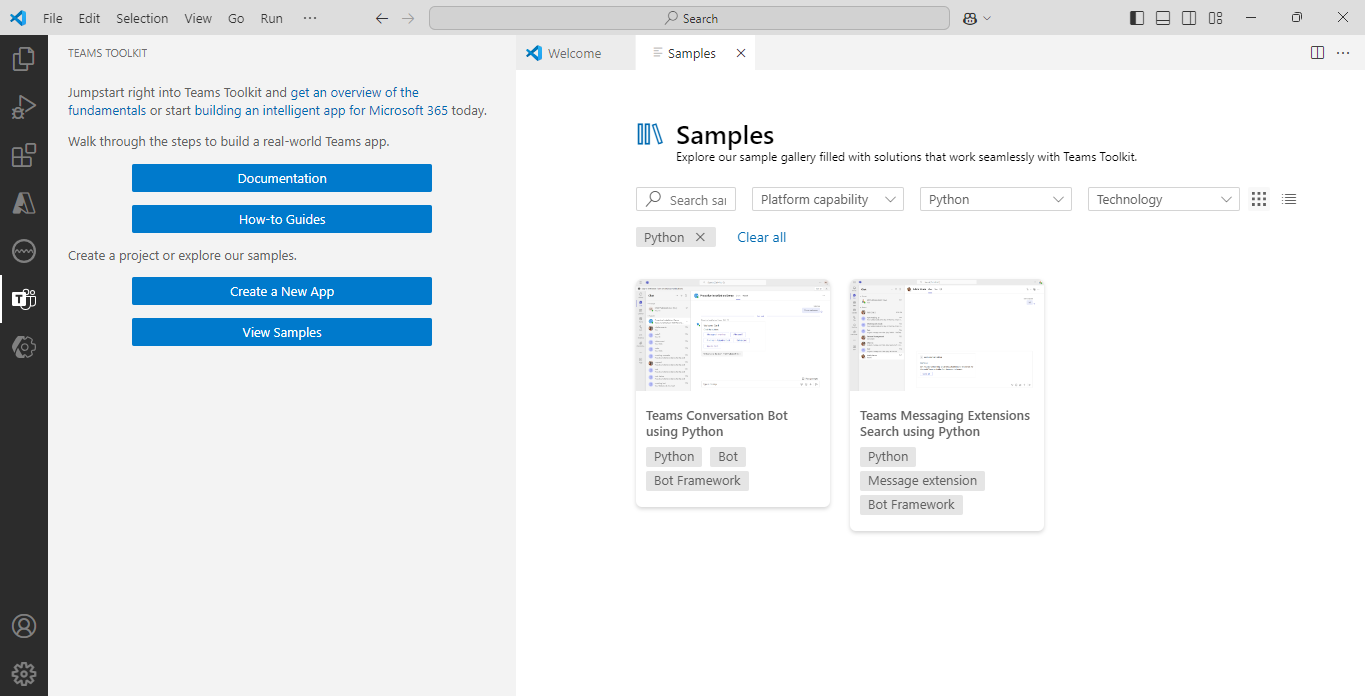Screen dimensions: 1365x696
Task: Open the Copilot dropdown chevron
Action: coord(987,18)
